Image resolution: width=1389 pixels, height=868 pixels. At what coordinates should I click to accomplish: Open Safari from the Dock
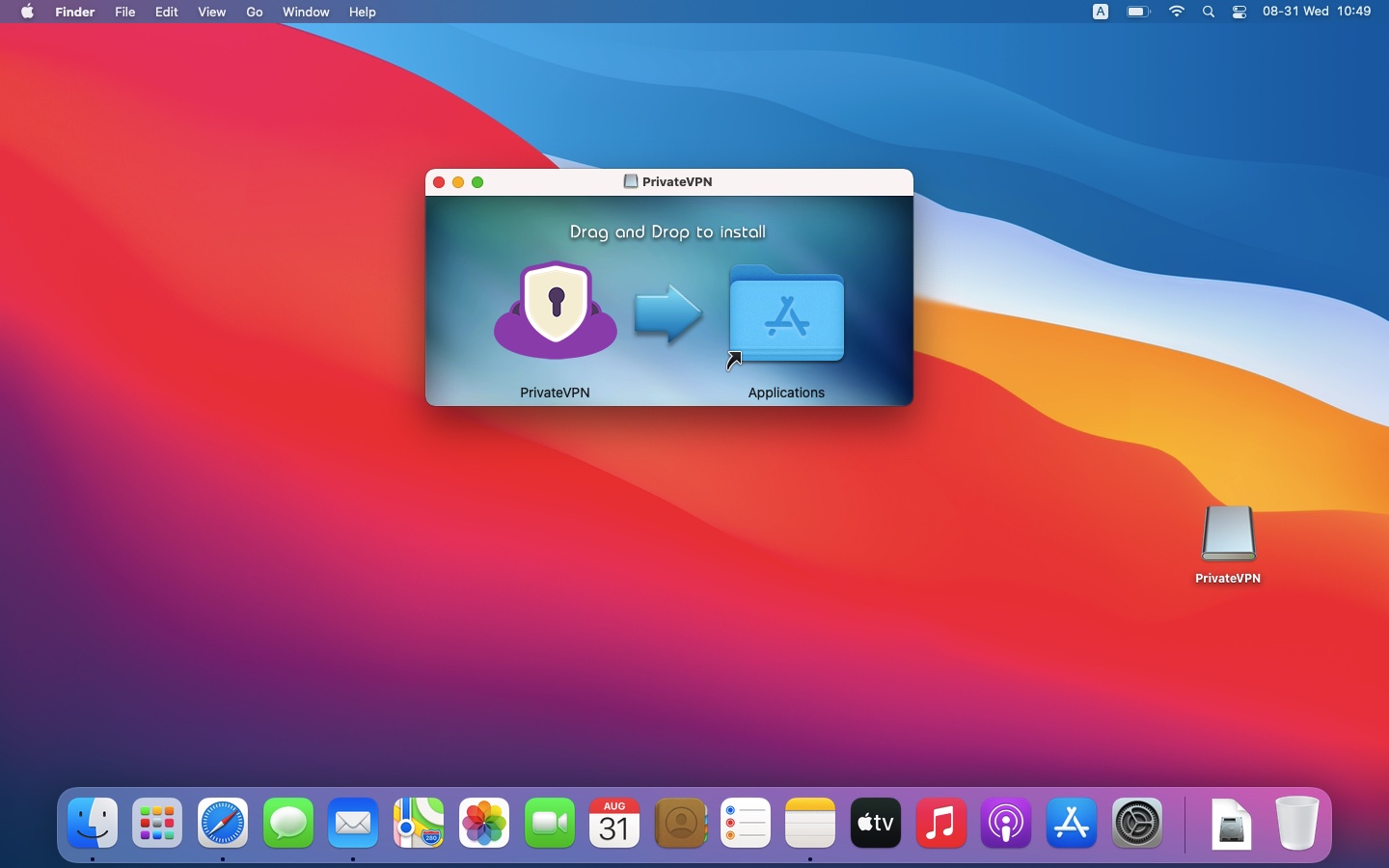click(223, 824)
